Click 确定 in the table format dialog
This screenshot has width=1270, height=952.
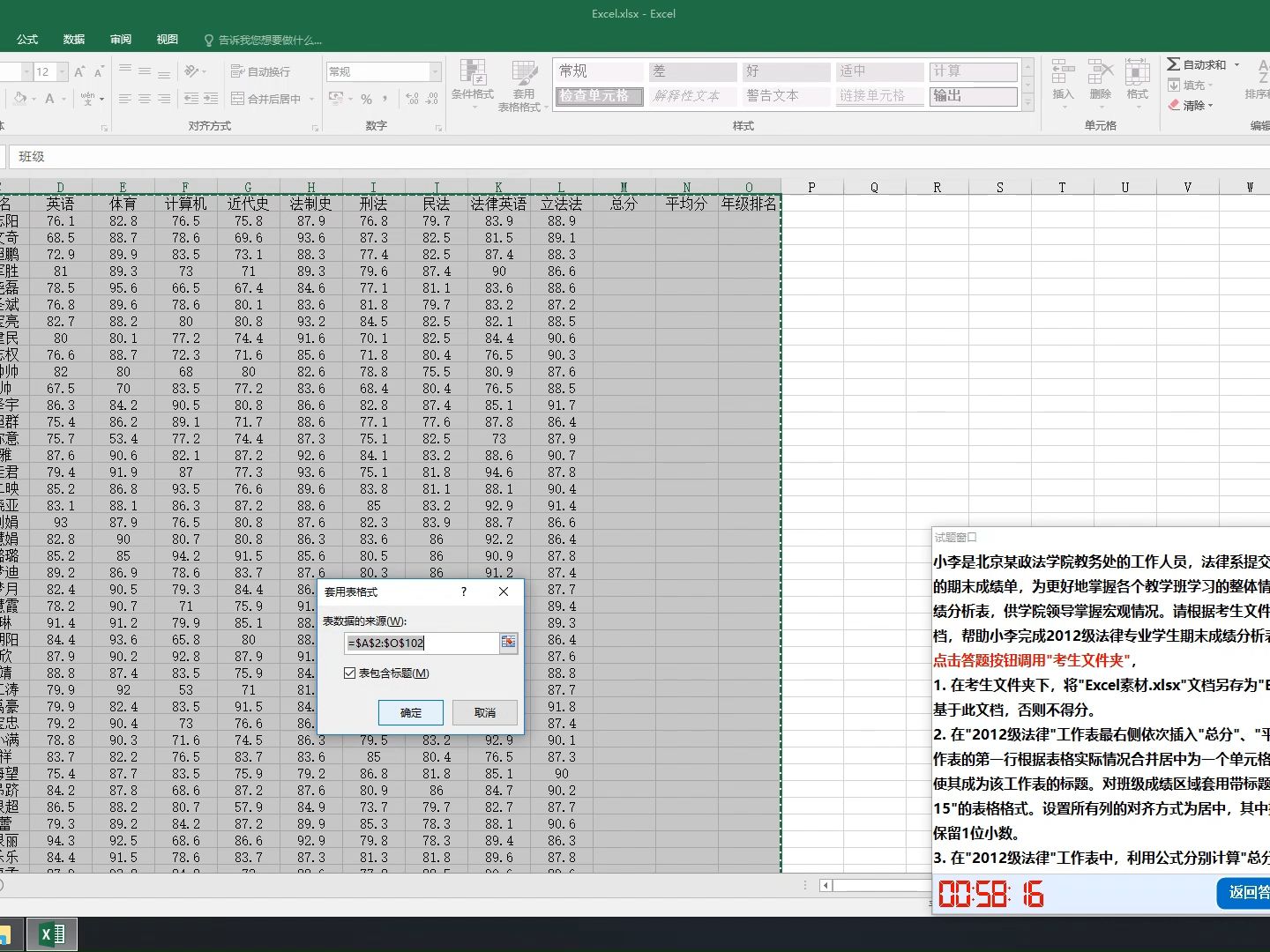[x=411, y=712]
